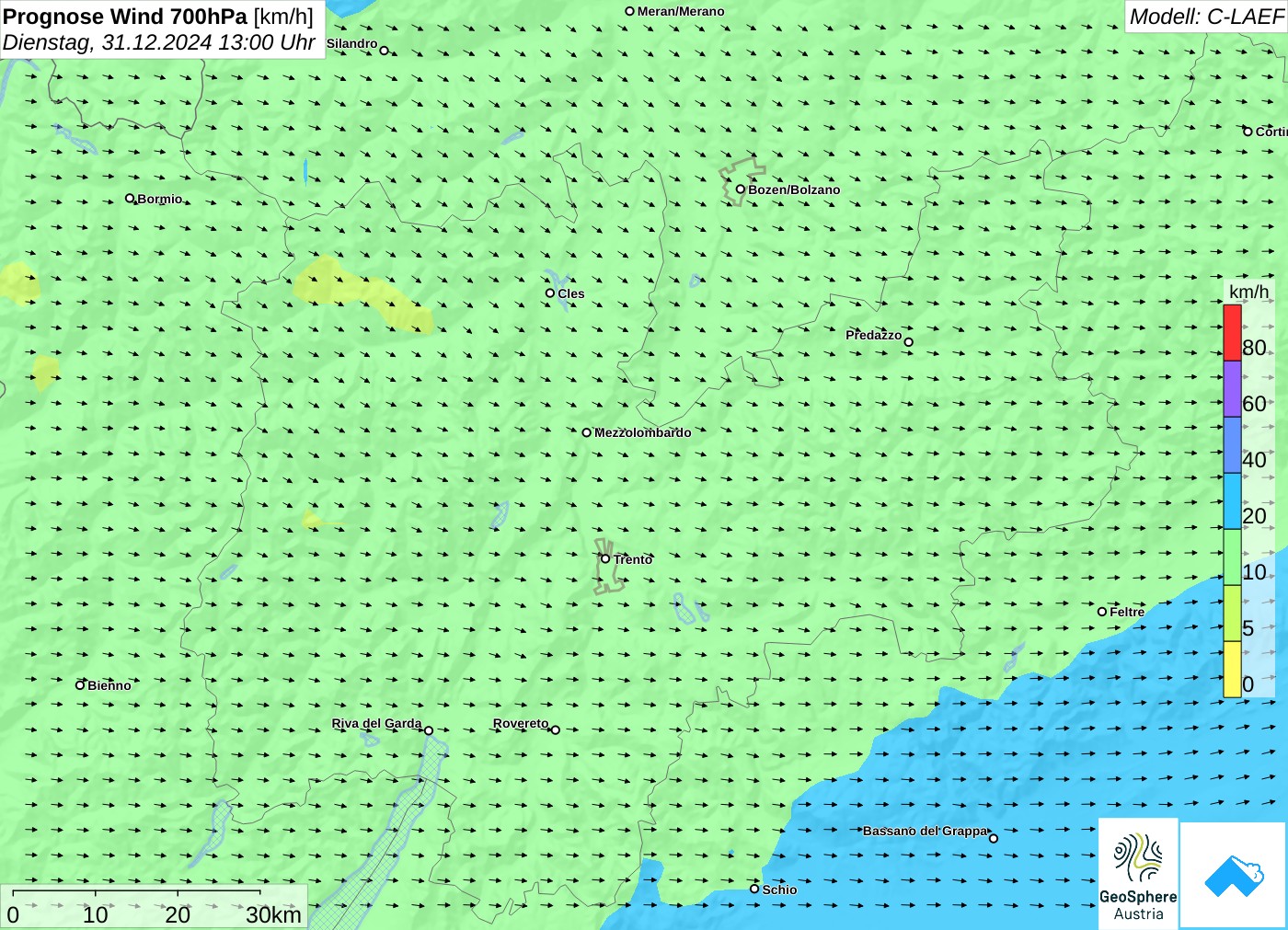The width and height of the screenshot is (1288, 930).
Task: Click the date 'Dienstag, 31.12.2024 13:00 Uhr'
Action: click(x=159, y=42)
